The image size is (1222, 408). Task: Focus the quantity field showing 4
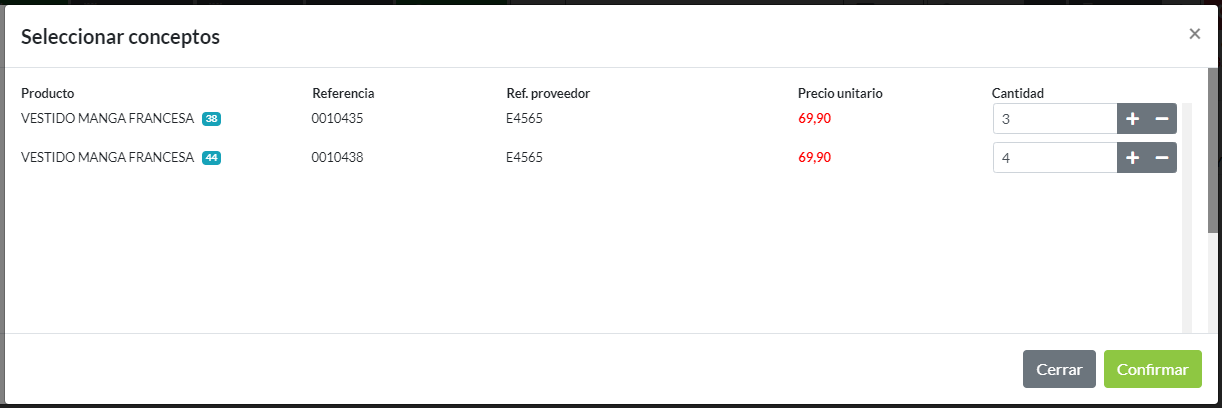click(1054, 158)
